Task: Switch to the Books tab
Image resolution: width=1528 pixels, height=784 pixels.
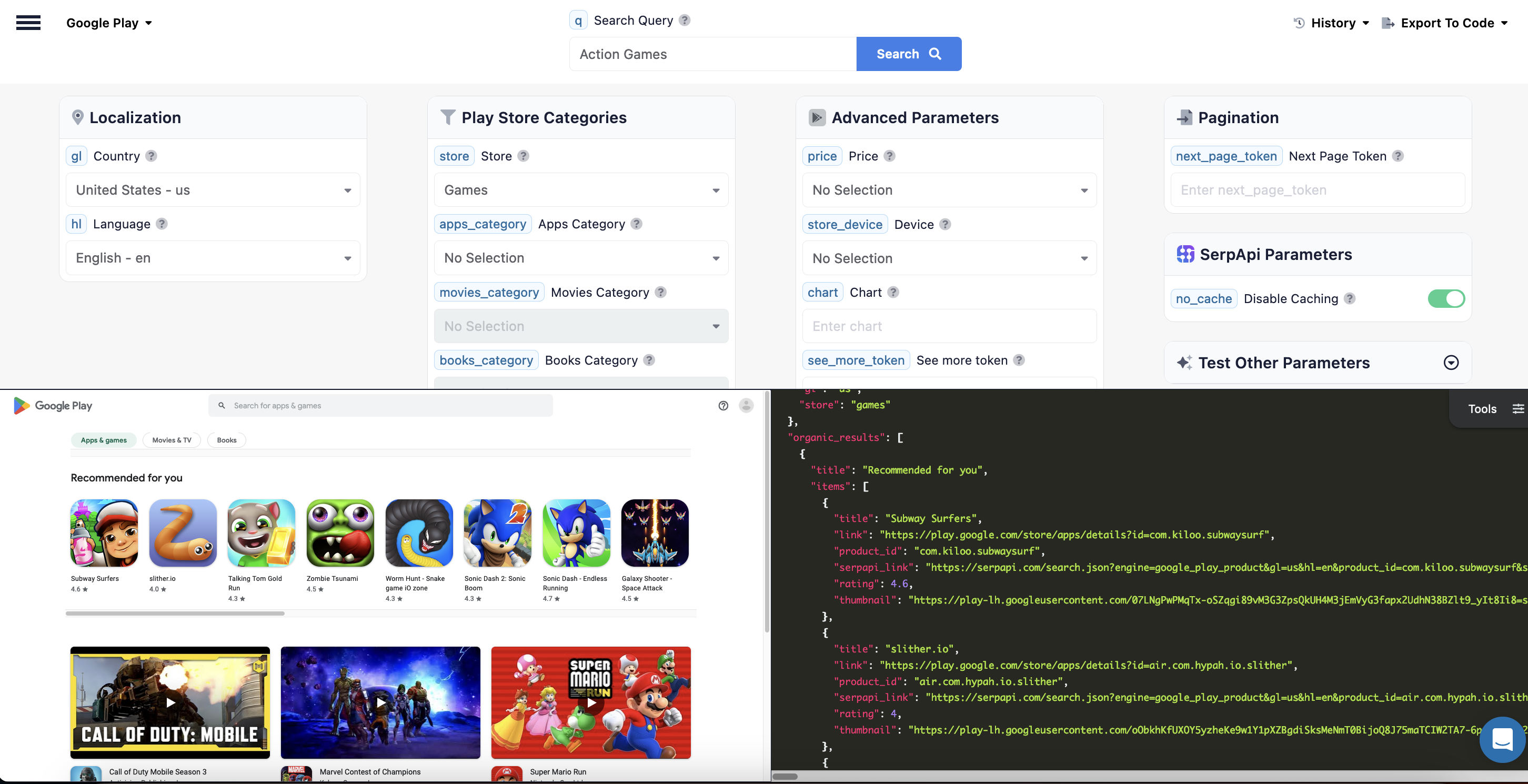Action: [226, 440]
